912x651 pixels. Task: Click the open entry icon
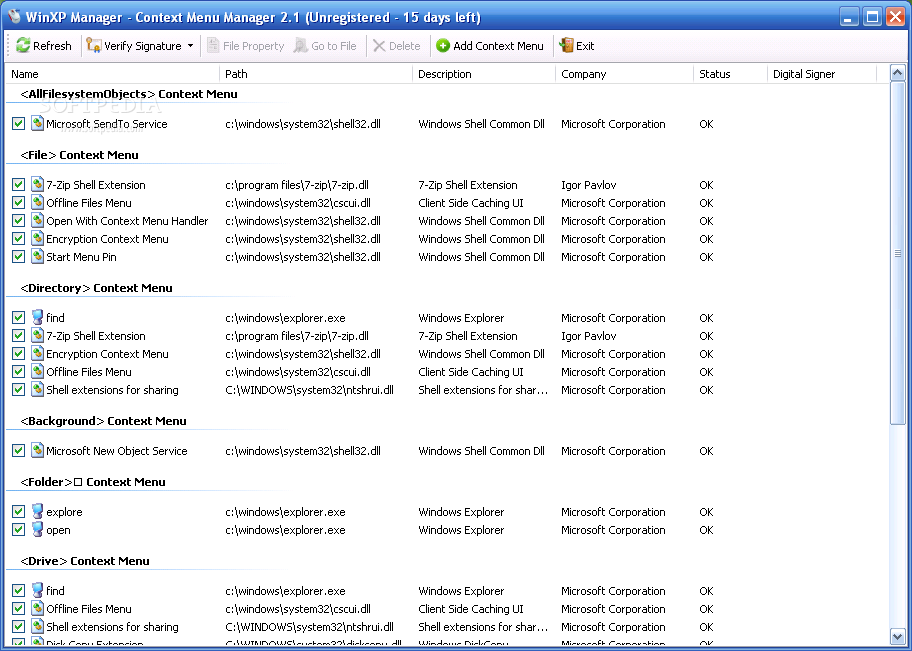pos(37,529)
